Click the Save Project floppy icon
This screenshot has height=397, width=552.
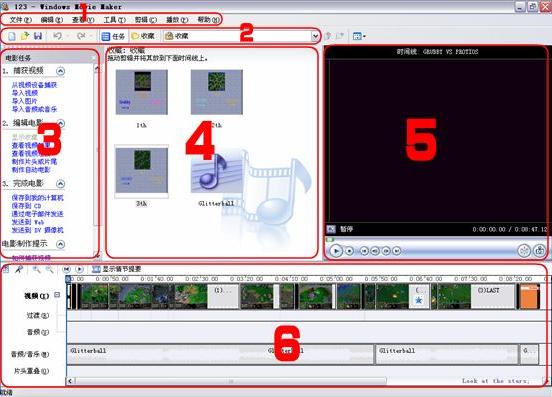coord(38,36)
